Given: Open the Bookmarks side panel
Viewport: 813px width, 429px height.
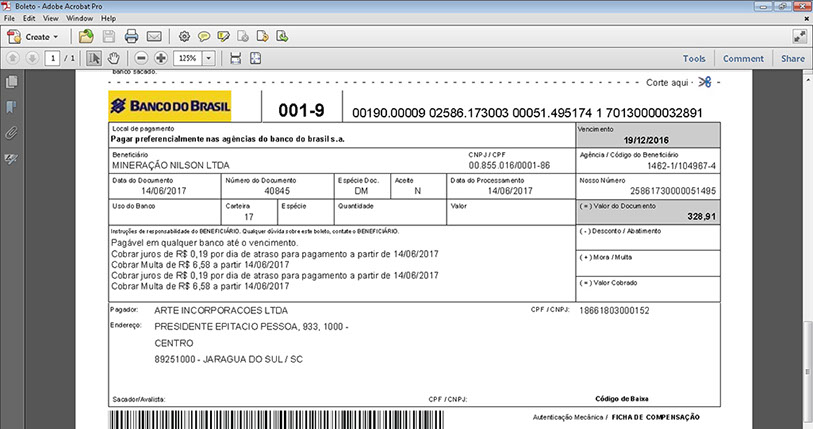Looking at the screenshot, I should click(x=12, y=107).
